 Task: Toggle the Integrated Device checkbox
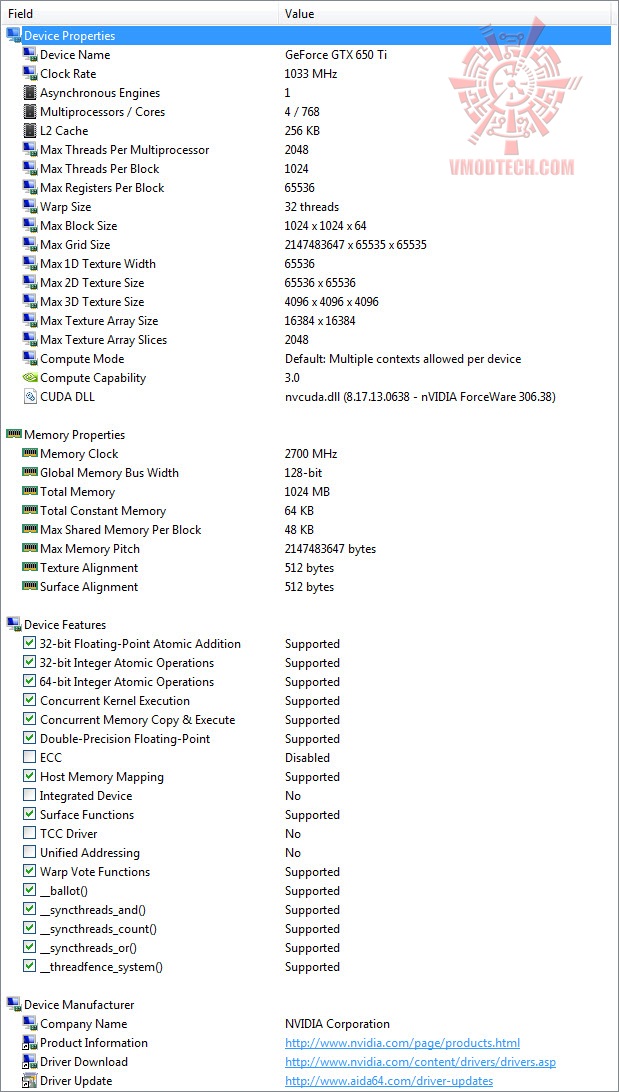point(29,795)
